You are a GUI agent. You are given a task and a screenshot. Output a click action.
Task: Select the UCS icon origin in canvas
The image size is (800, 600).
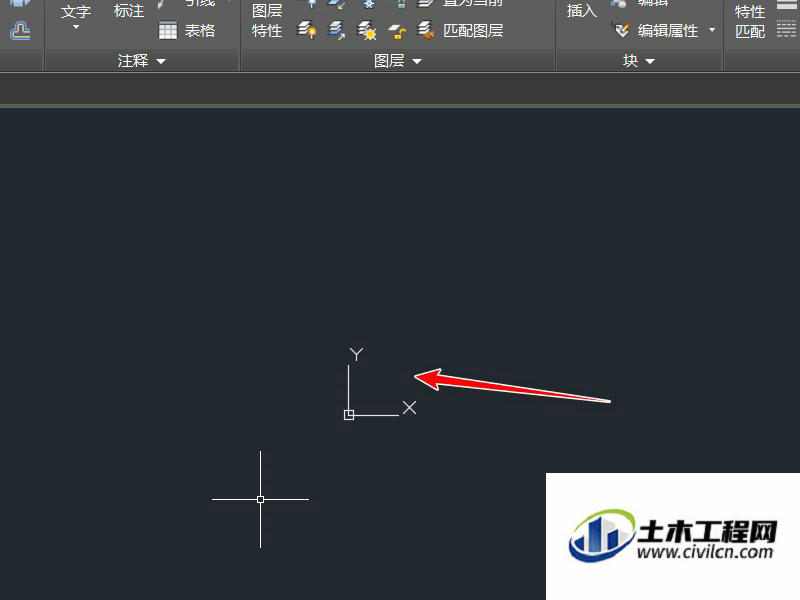pos(349,415)
